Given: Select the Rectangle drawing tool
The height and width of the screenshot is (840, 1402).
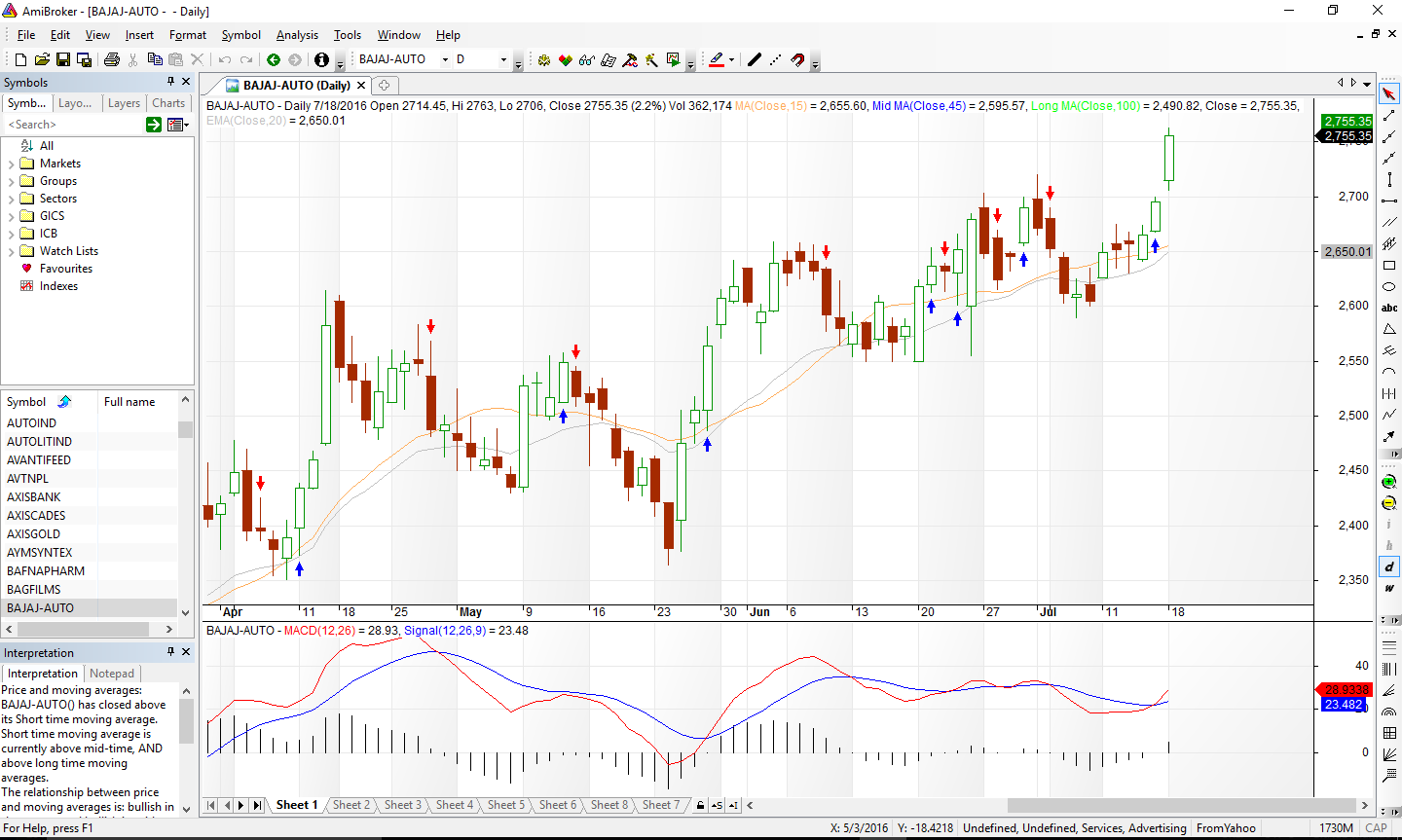Looking at the screenshot, I should (x=1389, y=265).
